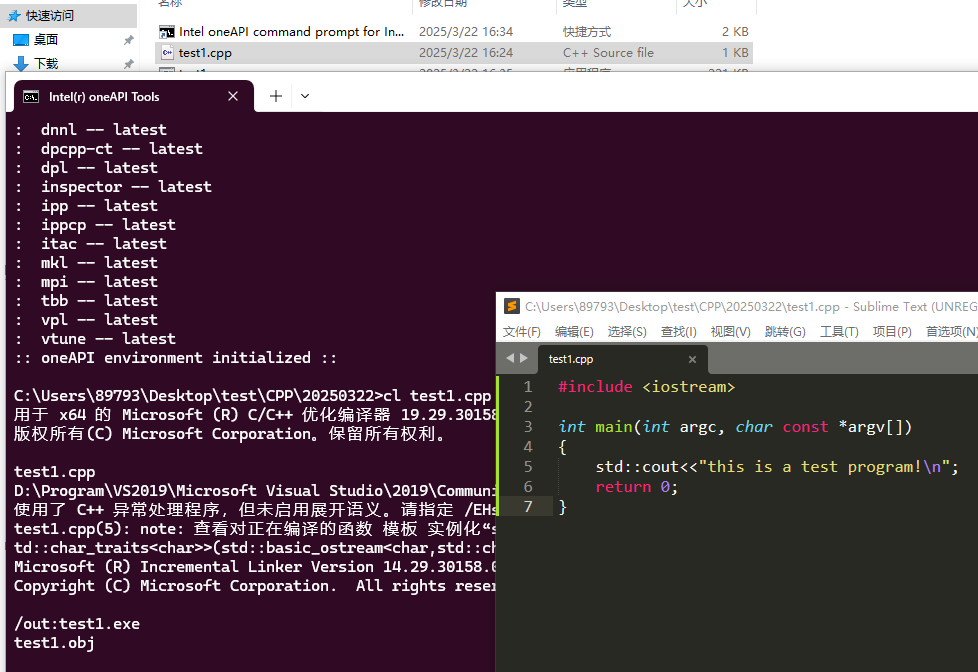Image resolution: width=978 pixels, height=672 pixels.
Task: Switch to the test1.cpp editor tab
Action: coord(622,359)
